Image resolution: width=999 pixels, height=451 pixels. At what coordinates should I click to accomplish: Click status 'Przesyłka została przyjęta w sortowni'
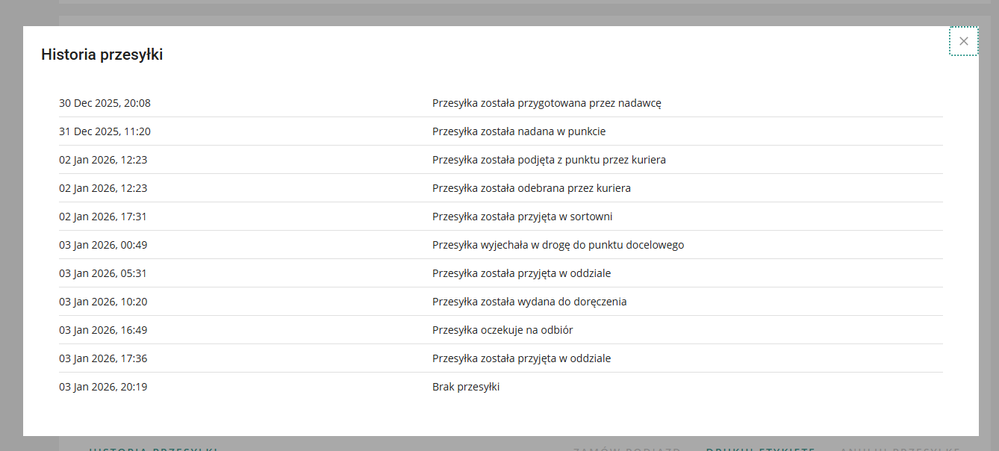coord(522,216)
